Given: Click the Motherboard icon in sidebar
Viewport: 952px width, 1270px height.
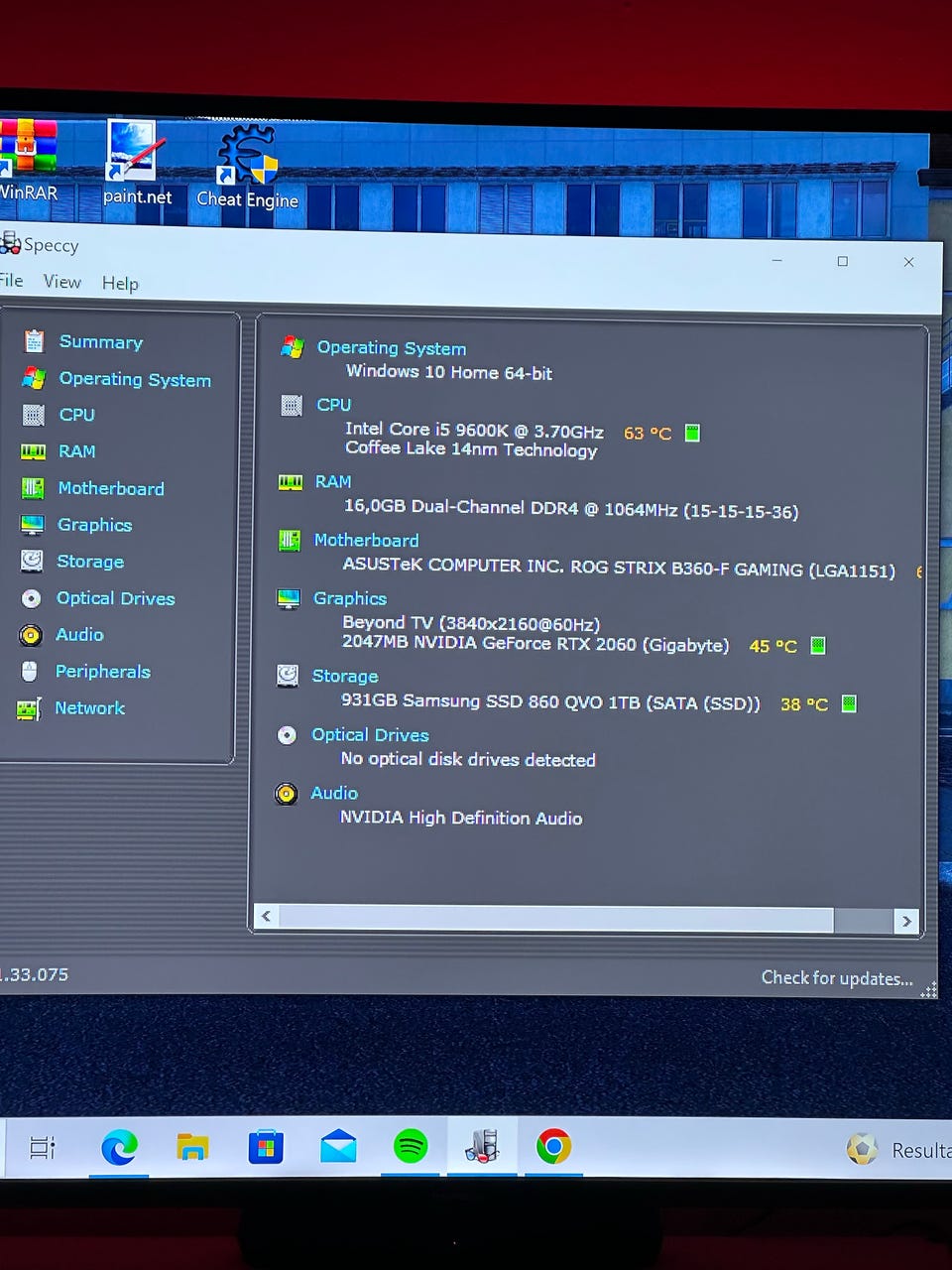Looking at the screenshot, I should click(x=33, y=488).
